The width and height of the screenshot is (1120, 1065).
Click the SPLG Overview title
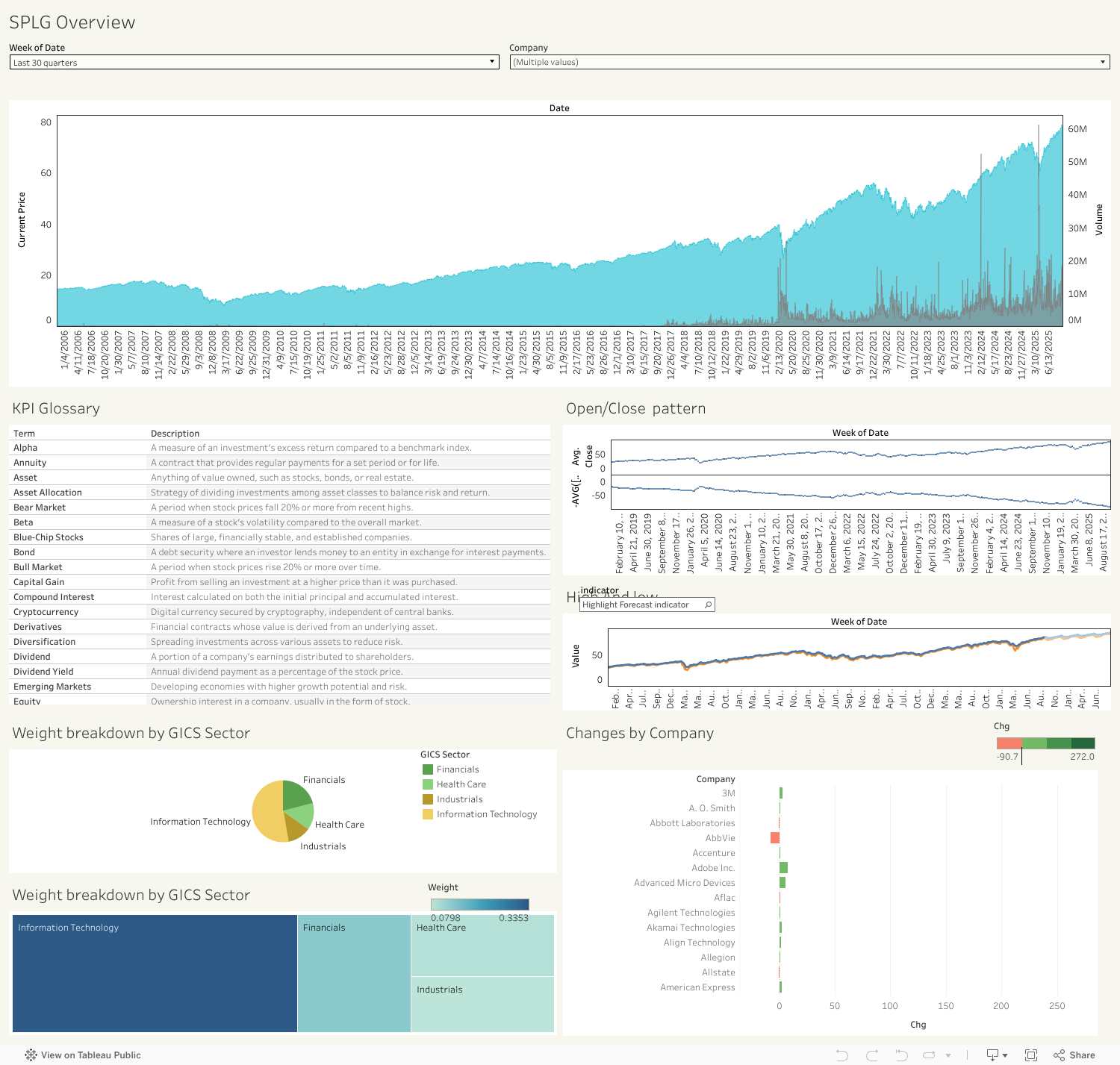[72, 22]
